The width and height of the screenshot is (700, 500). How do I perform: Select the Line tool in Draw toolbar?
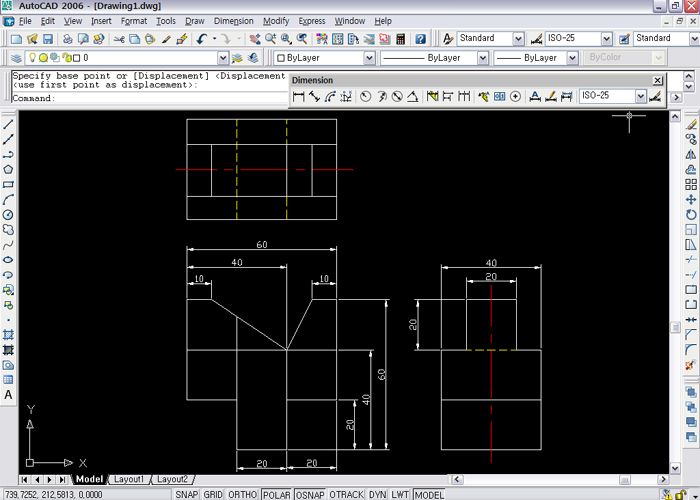[x=8, y=124]
